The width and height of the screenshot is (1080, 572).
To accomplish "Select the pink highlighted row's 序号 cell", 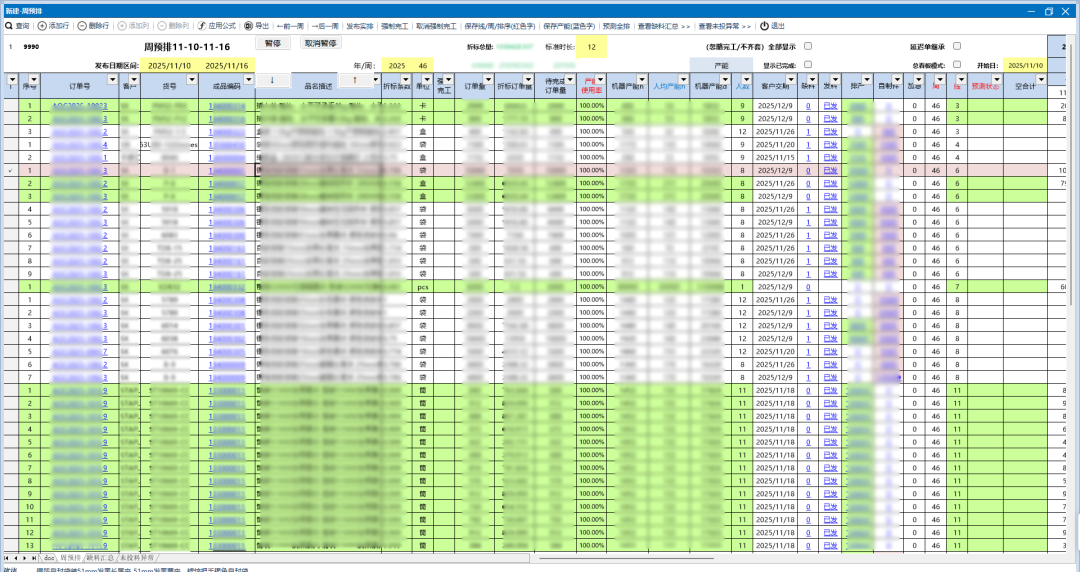I will tap(30, 170).
